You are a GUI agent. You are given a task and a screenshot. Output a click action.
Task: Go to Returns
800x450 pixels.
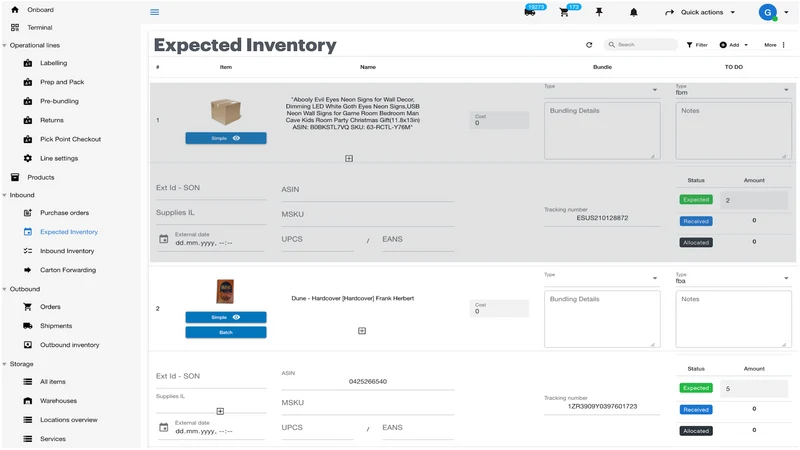52,120
